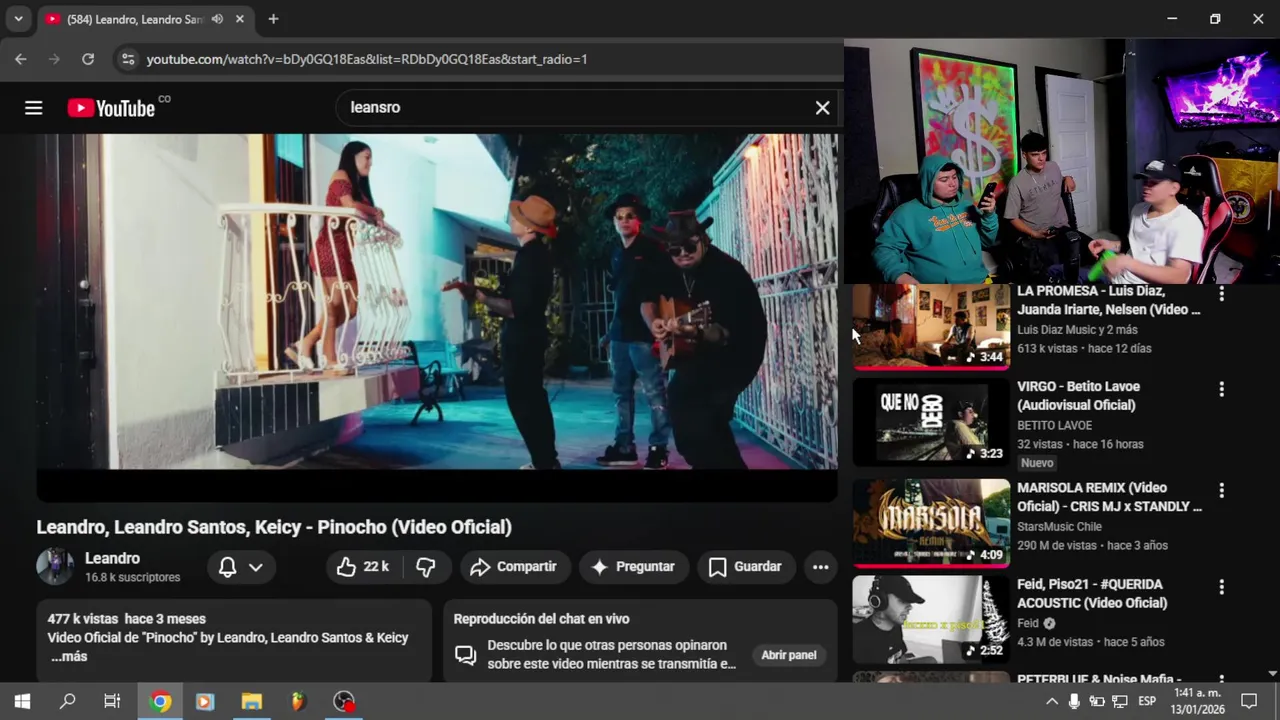Open OBS Studio from taskbar
Image resolution: width=1280 pixels, height=720 pixels.
(x=344, y=701)
